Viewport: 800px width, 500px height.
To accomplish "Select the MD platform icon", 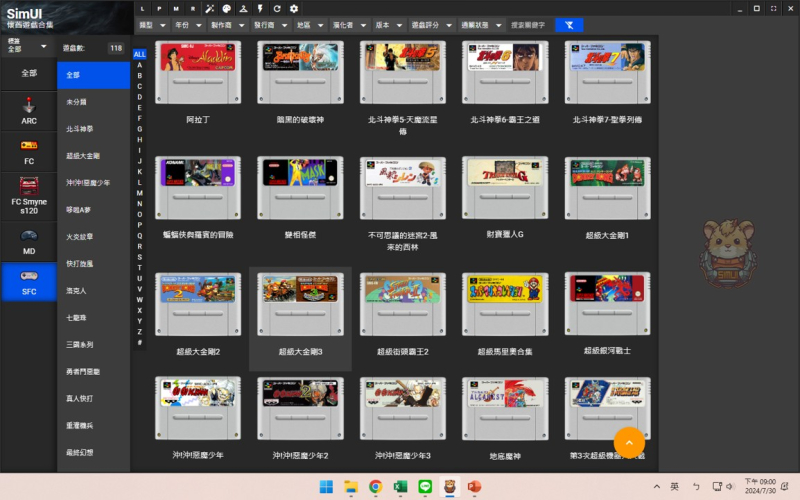I will [29, 242].
